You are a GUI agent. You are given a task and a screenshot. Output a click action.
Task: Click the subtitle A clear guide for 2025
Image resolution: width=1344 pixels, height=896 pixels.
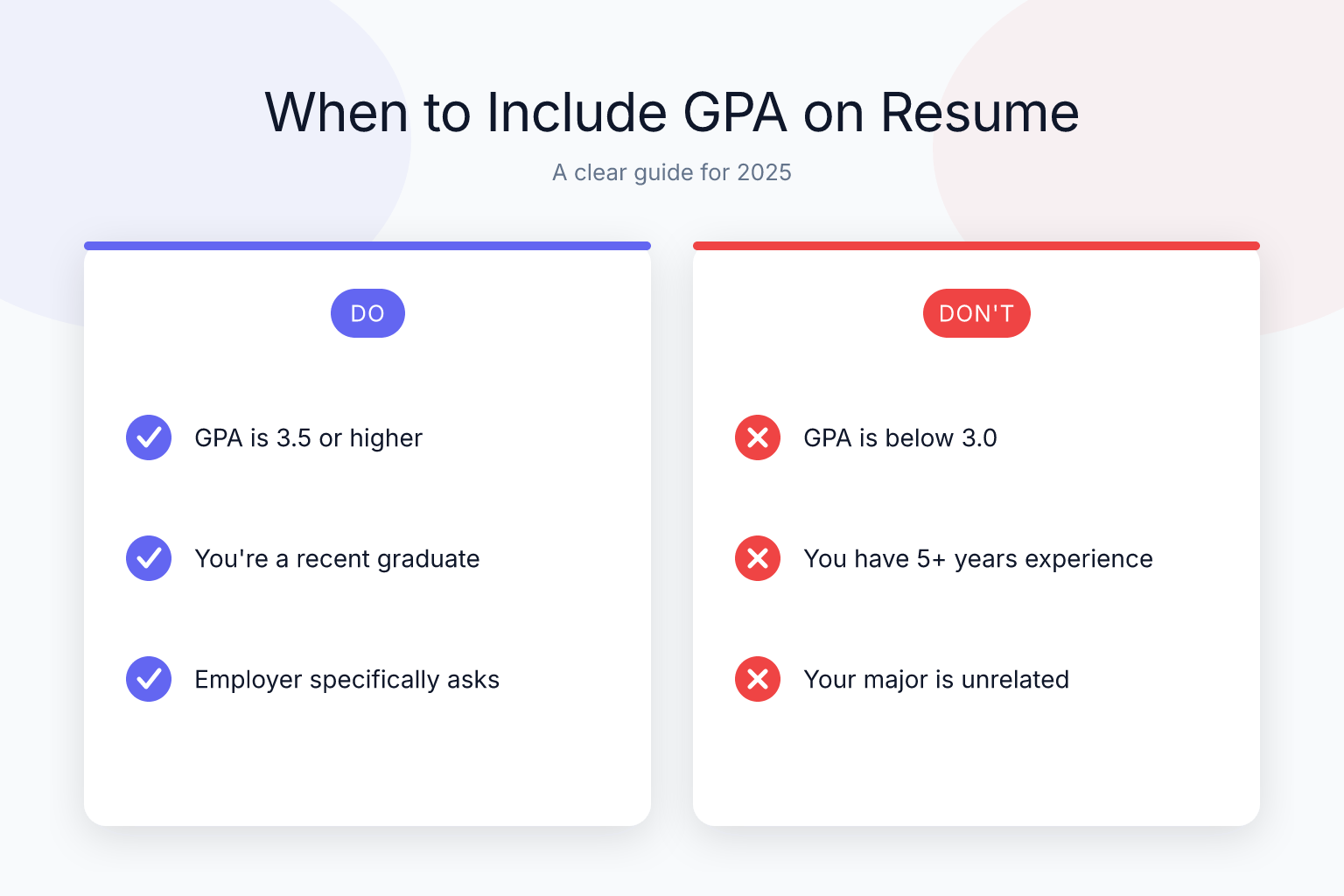(672, 172)
